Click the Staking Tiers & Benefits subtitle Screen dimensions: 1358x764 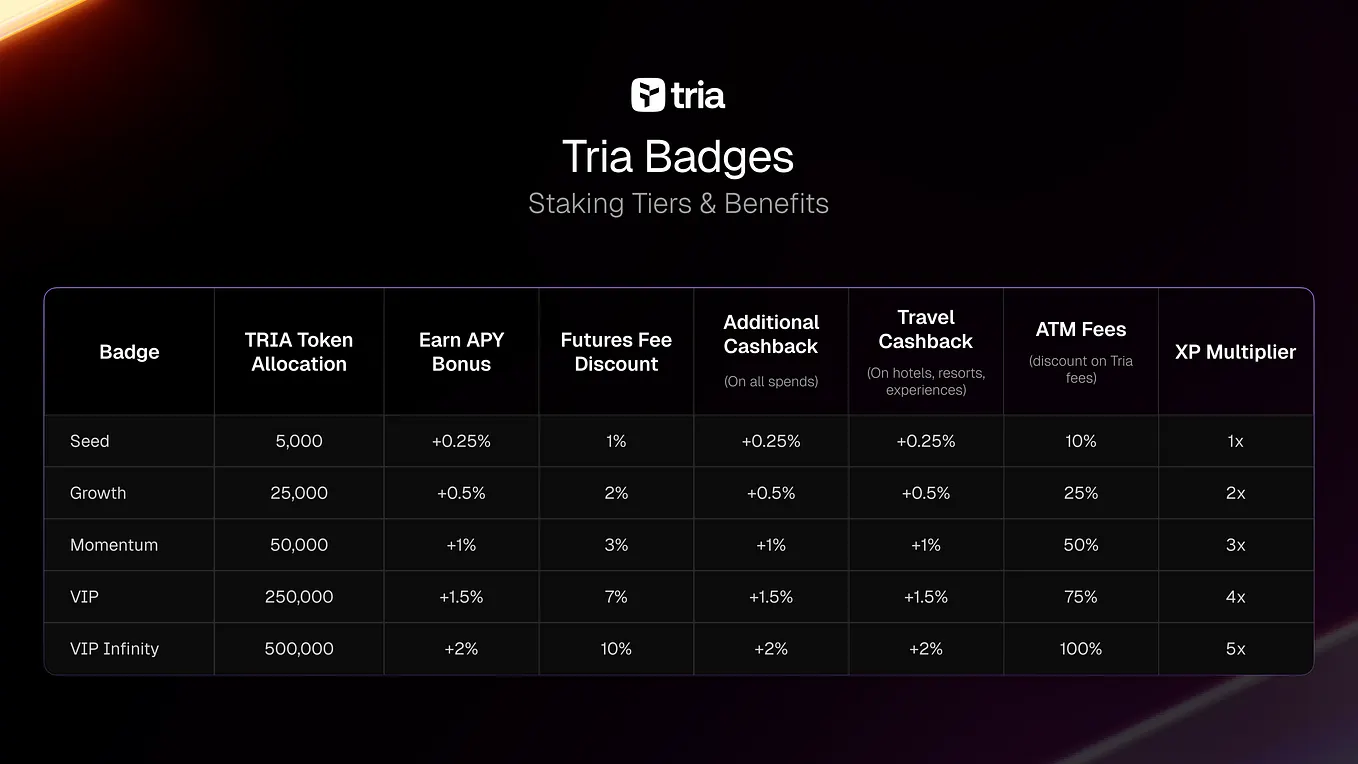tap(678, 204)
